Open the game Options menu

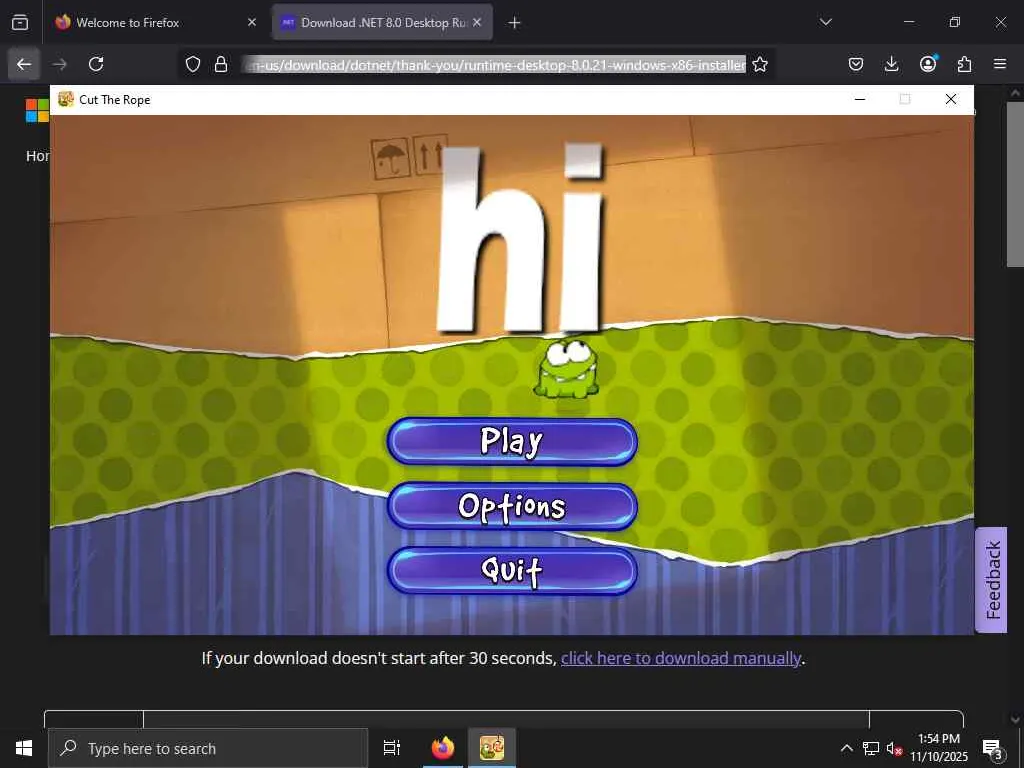pos(512,506)
